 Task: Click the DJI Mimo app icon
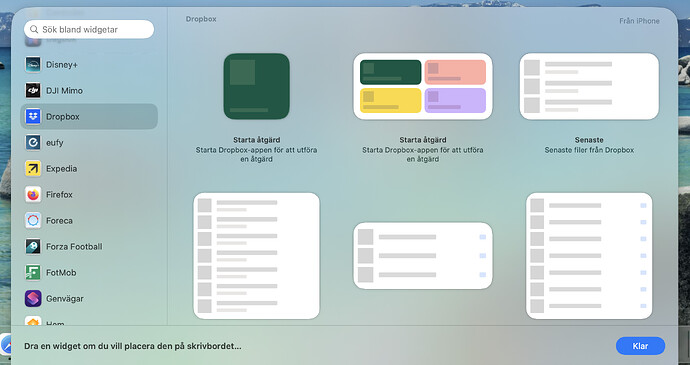[x=33, y=91]
